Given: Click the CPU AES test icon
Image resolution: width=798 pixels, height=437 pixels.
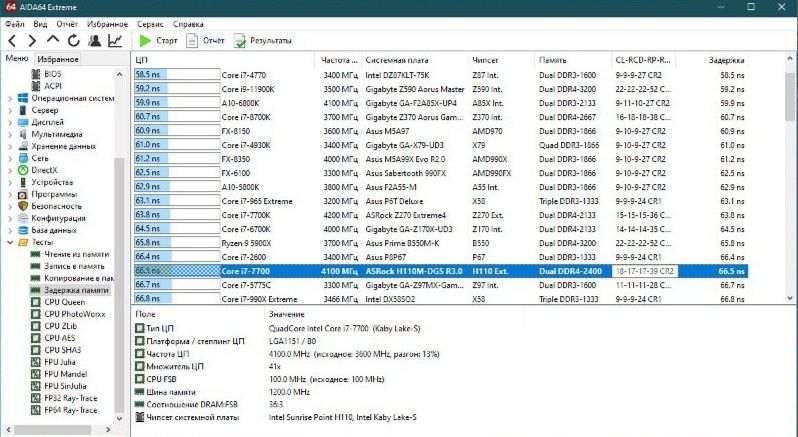Looking at the screenshot, I should (x=36, y=338).
